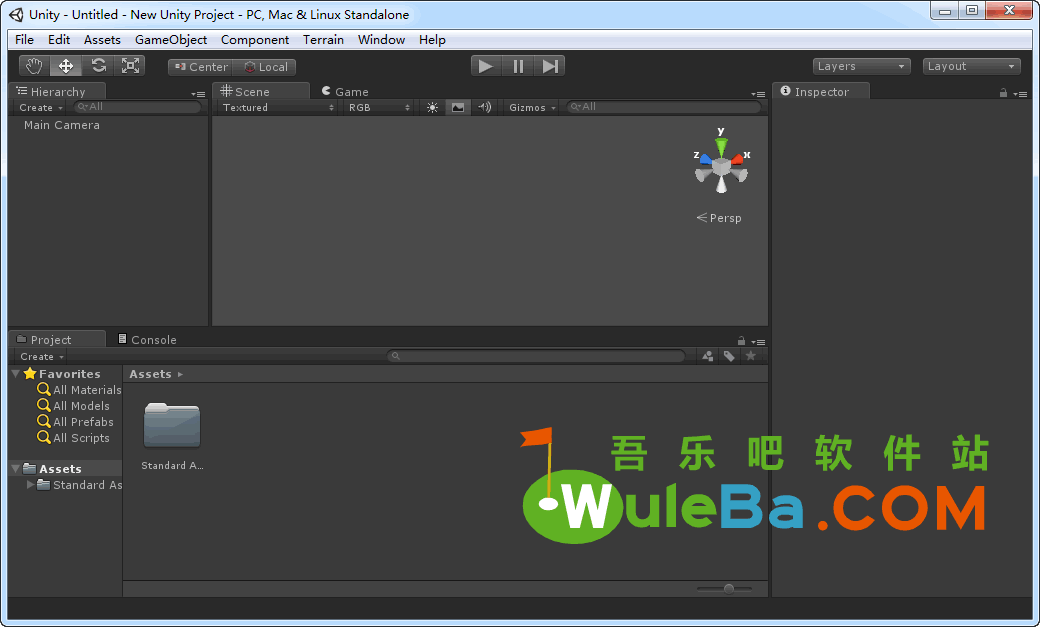Switch to the Project tab
The image size is (1040, 627).
58,339
